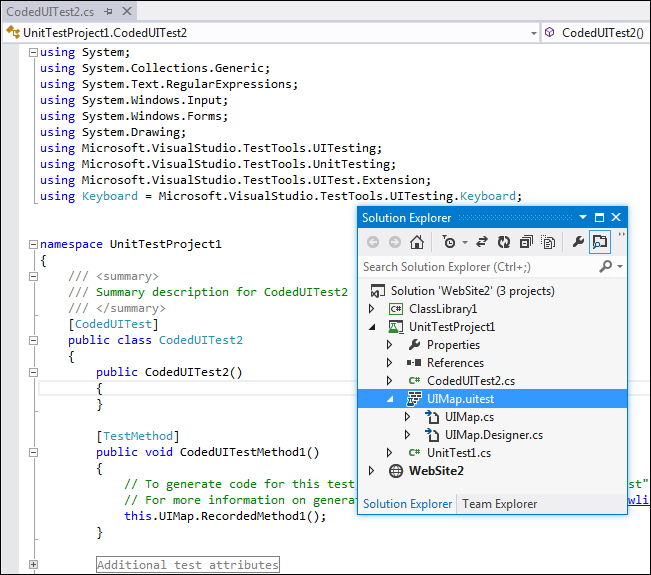651x575 pixels.
Task: Switch to the Solution Explorer bottom tab
Action: (x=407, y=504)
